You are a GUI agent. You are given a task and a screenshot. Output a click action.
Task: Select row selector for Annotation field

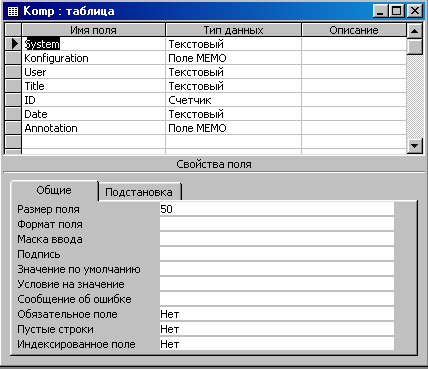coord(13,128)
